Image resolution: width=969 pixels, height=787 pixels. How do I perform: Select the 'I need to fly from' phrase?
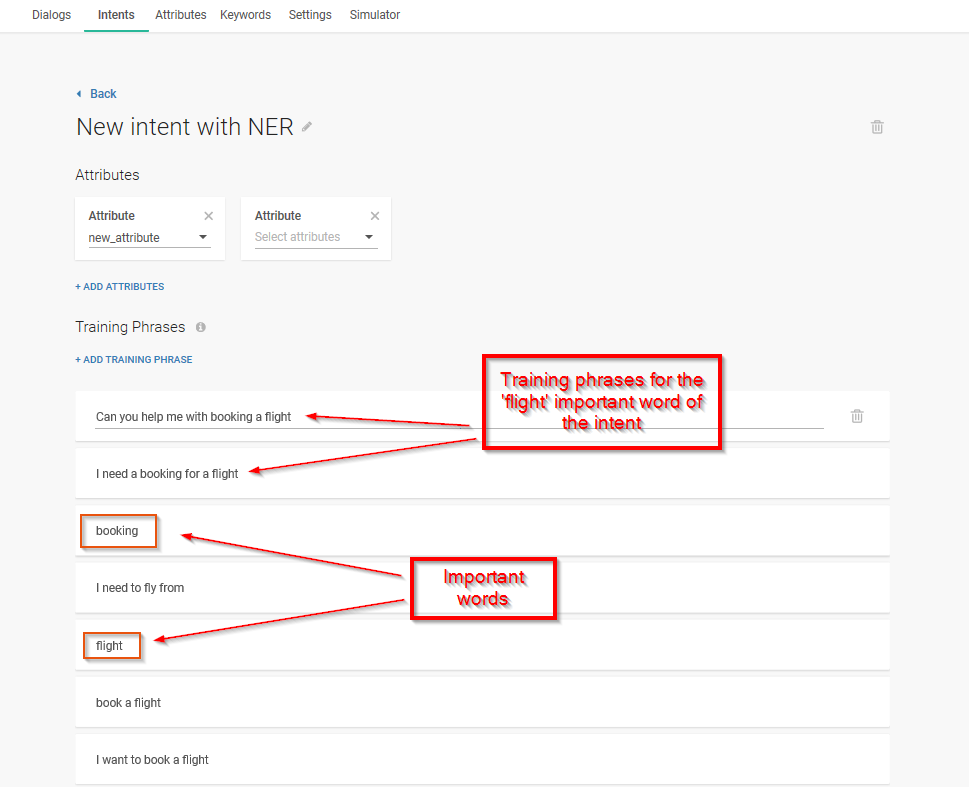point(140,588)
